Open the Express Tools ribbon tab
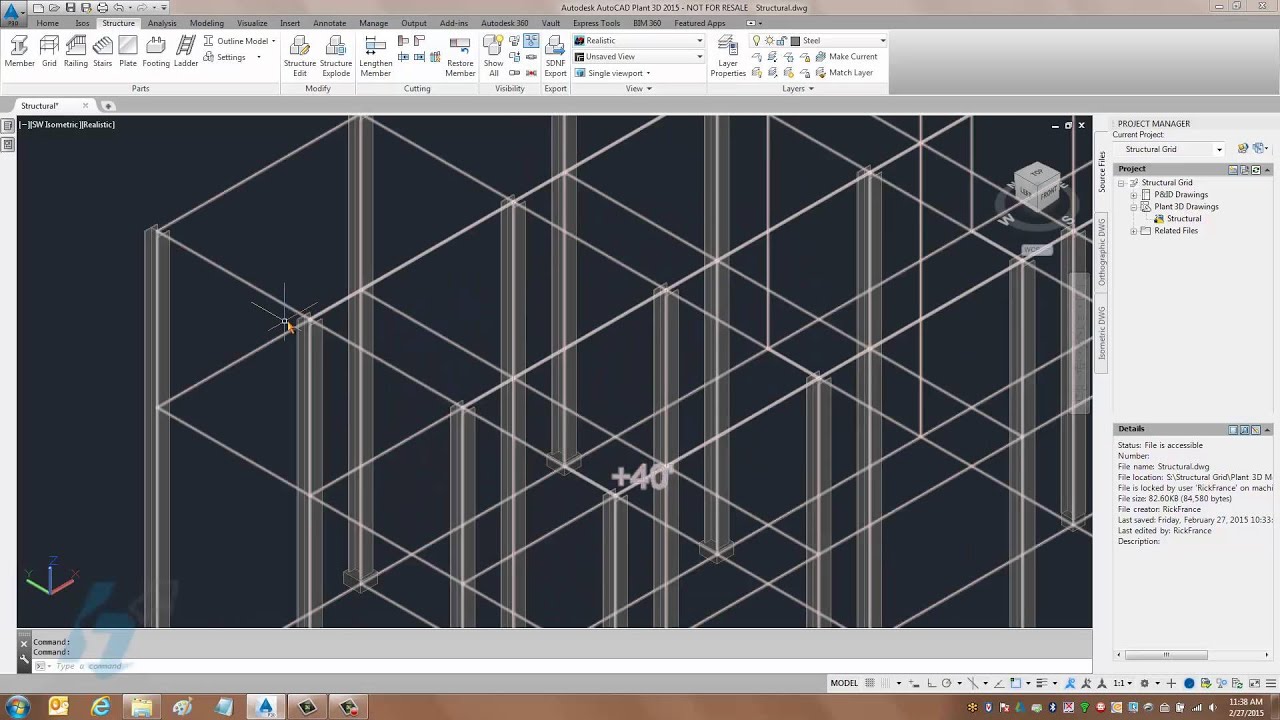Screen dimensions: 1280x720 596,23
